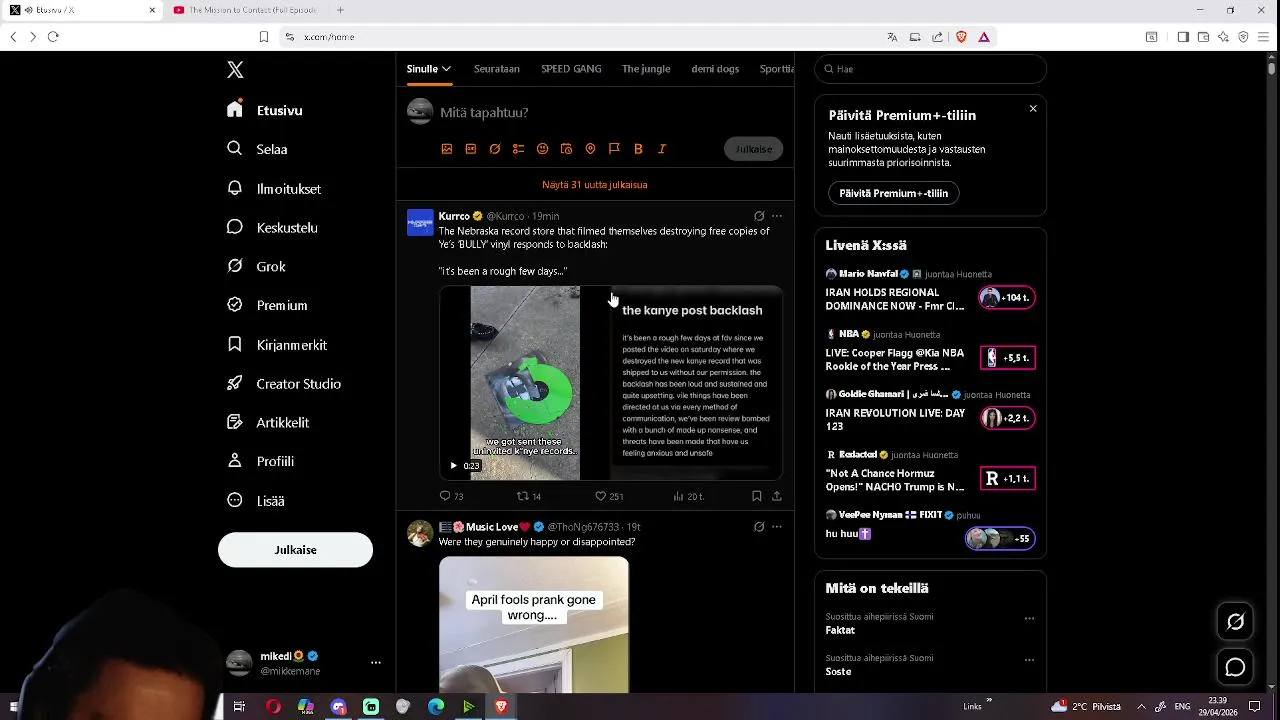Screen dimensions: 1280x720
Task: Add location tag to post
Action: (x=590, y=149)
